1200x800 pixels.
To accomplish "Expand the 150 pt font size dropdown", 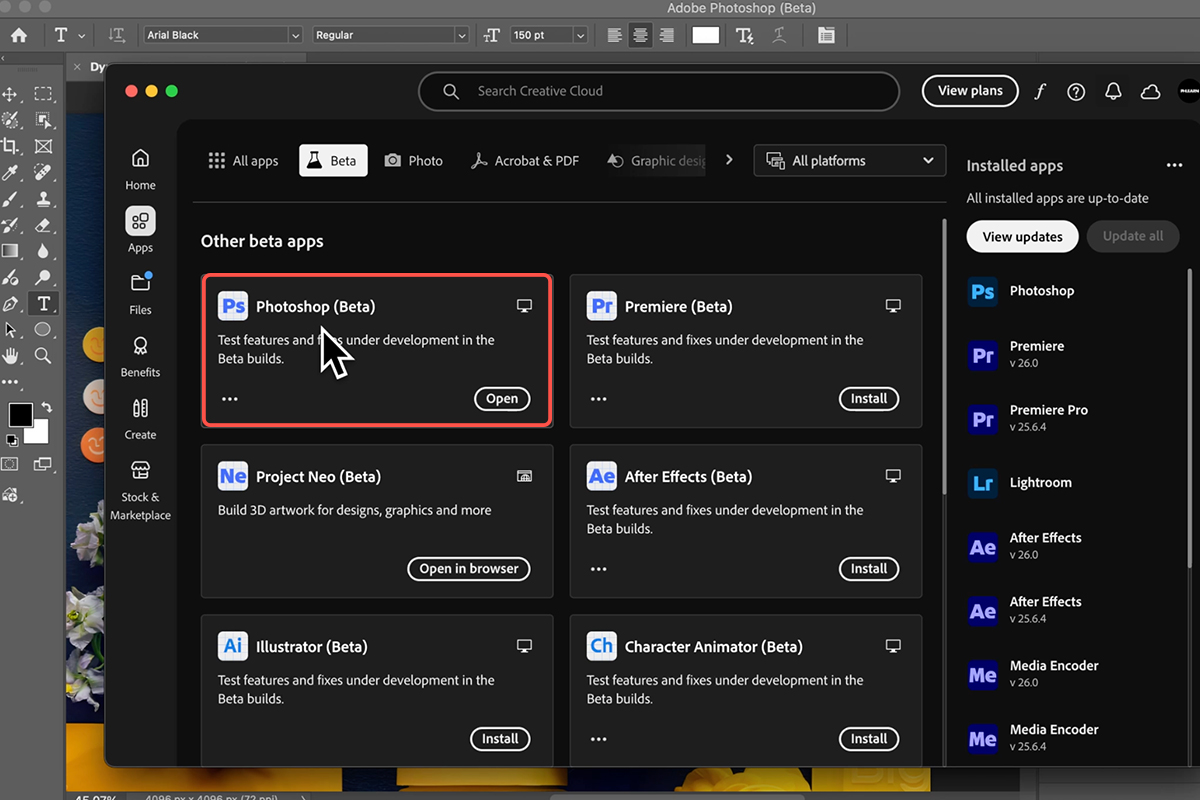I will click(x=580, y=35).
